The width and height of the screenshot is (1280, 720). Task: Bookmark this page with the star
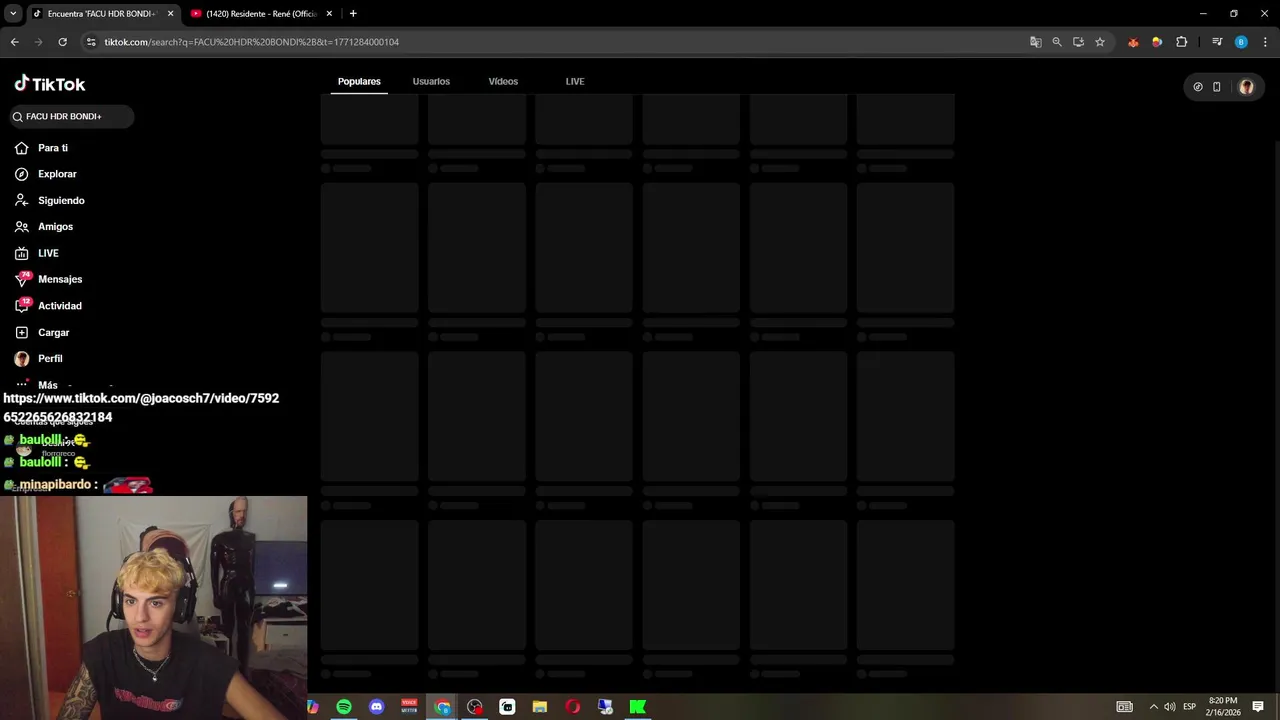(x=1100, y=42)
